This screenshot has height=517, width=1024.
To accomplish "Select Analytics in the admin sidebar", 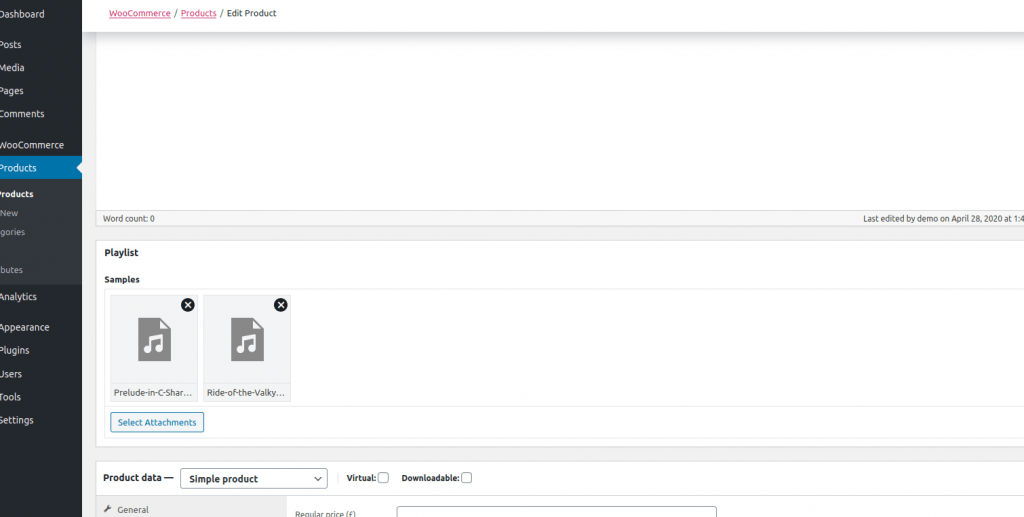I will pyautogui.click(x=18, y=297).
